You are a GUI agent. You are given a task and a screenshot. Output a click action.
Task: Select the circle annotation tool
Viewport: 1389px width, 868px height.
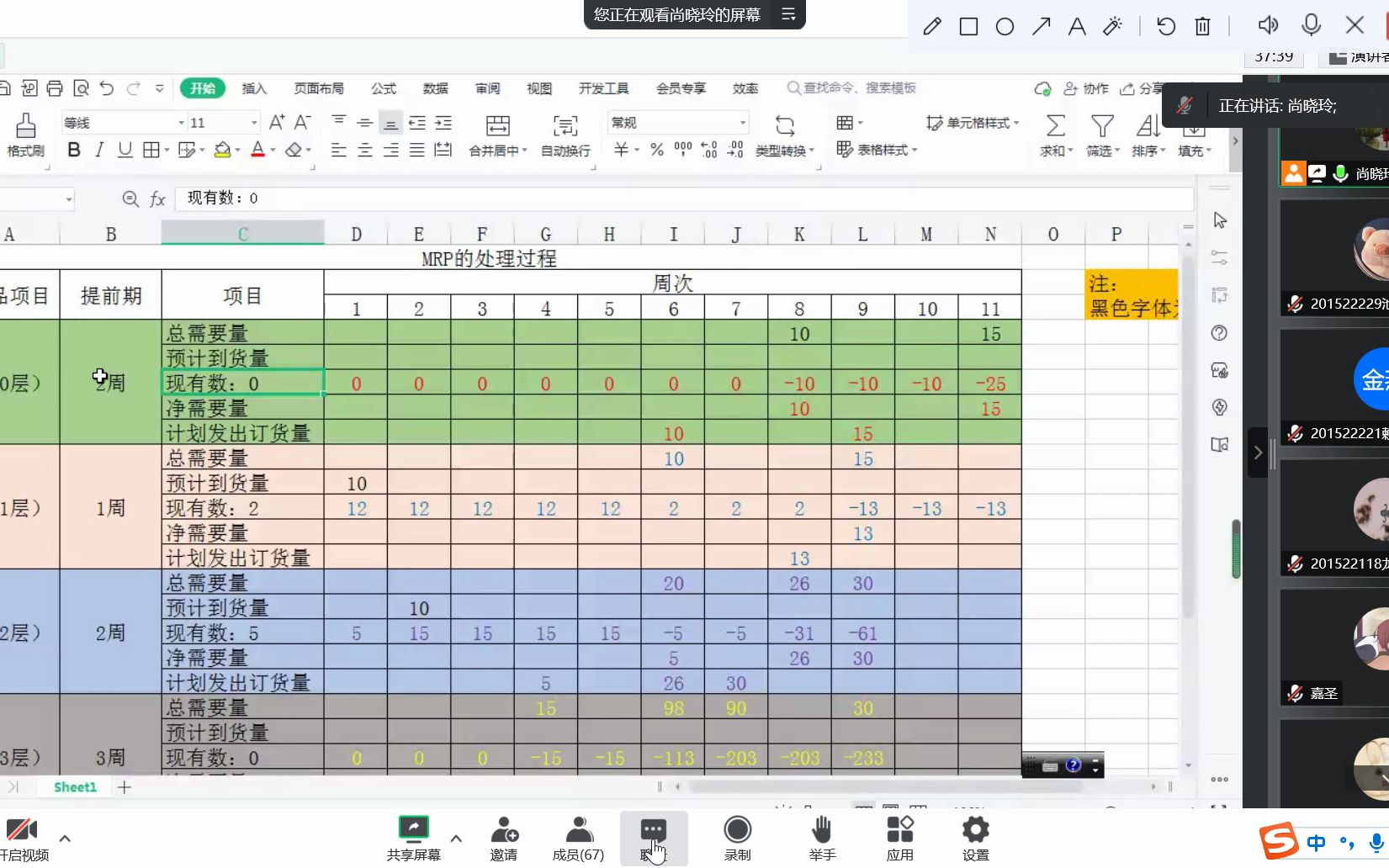click(1005, 26)
